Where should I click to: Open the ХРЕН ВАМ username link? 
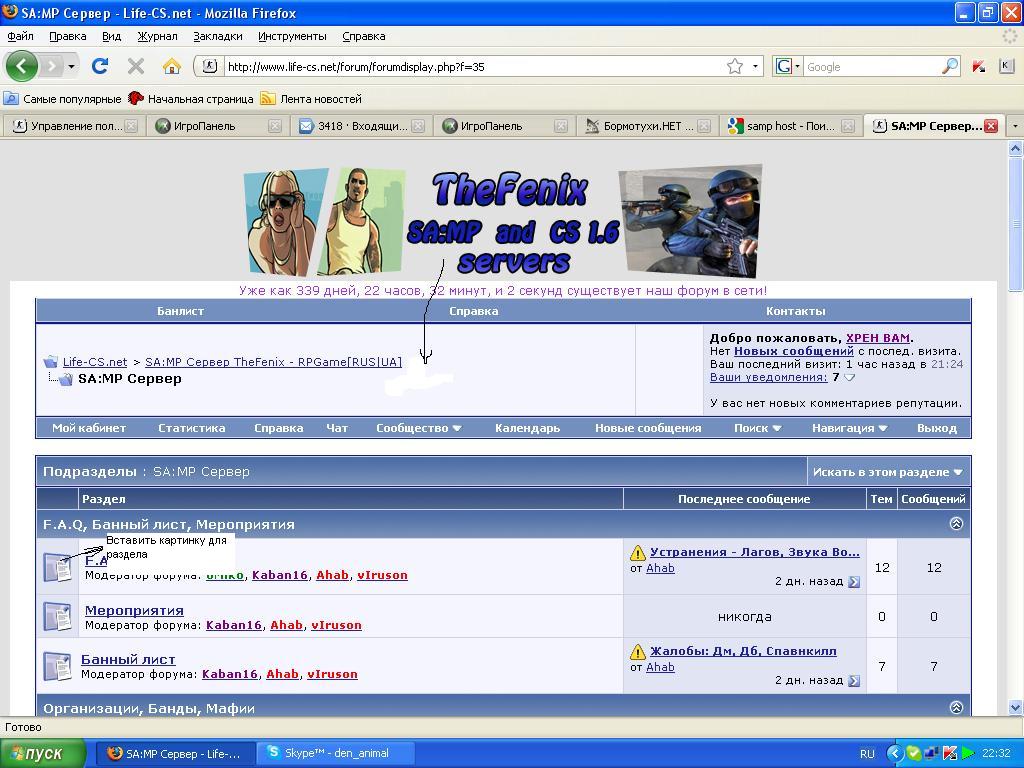(878, 338)
